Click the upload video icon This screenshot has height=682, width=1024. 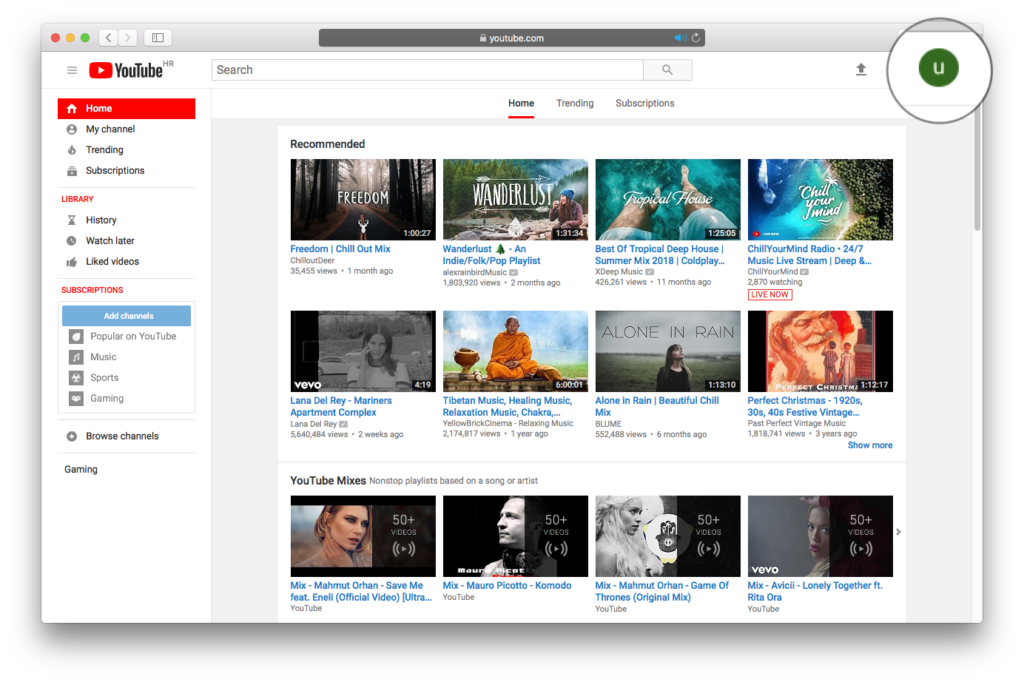click(x=861, y=69)
